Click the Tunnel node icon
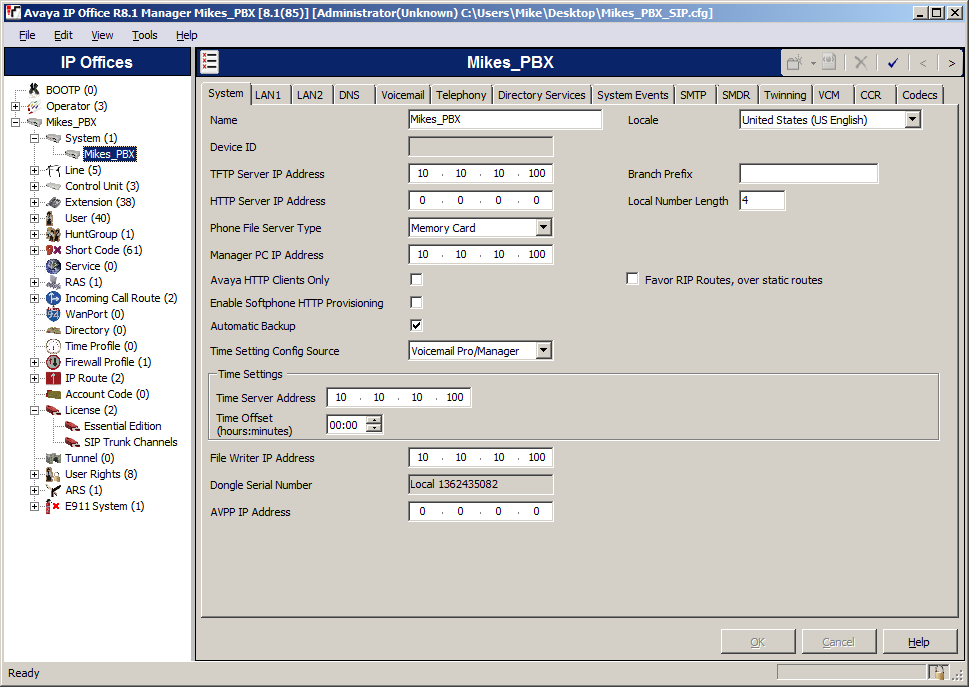This screenshot has height=687, width=969. click(x=54, y=458)
